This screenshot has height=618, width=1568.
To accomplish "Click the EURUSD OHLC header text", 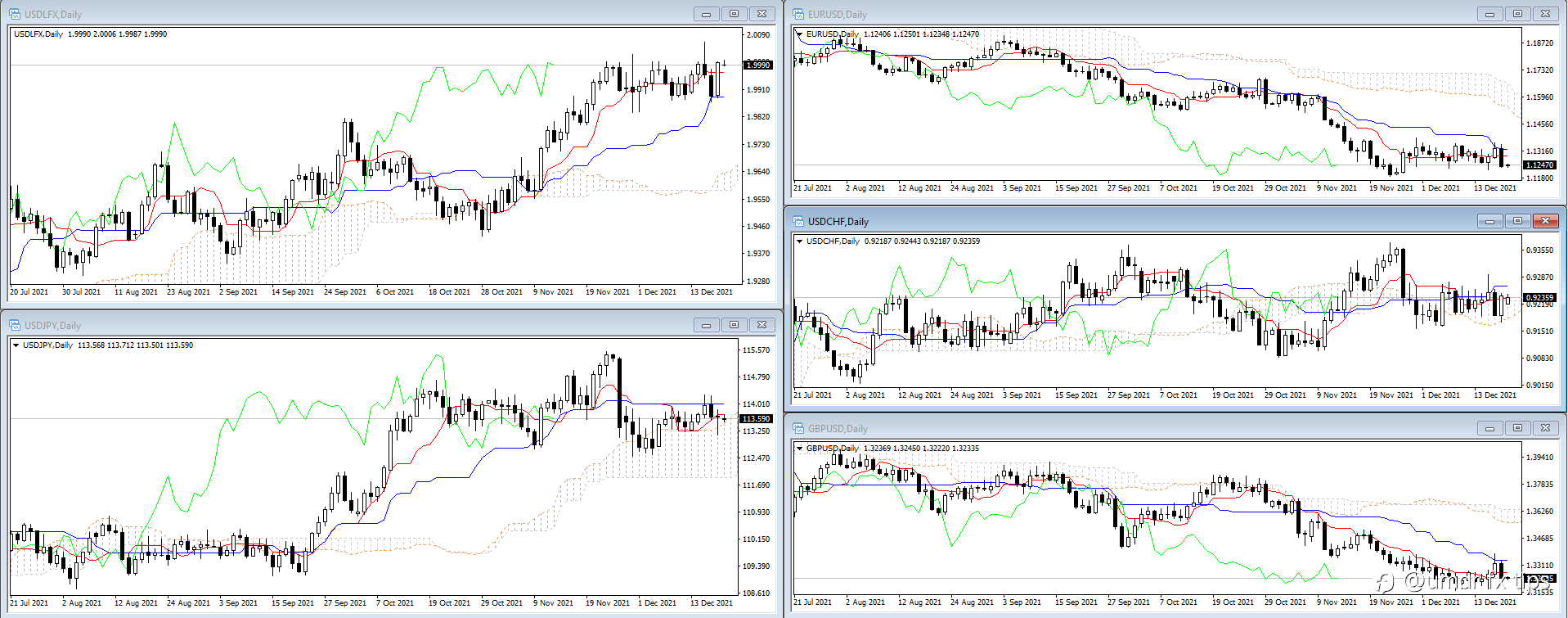I will click(892, 34).
